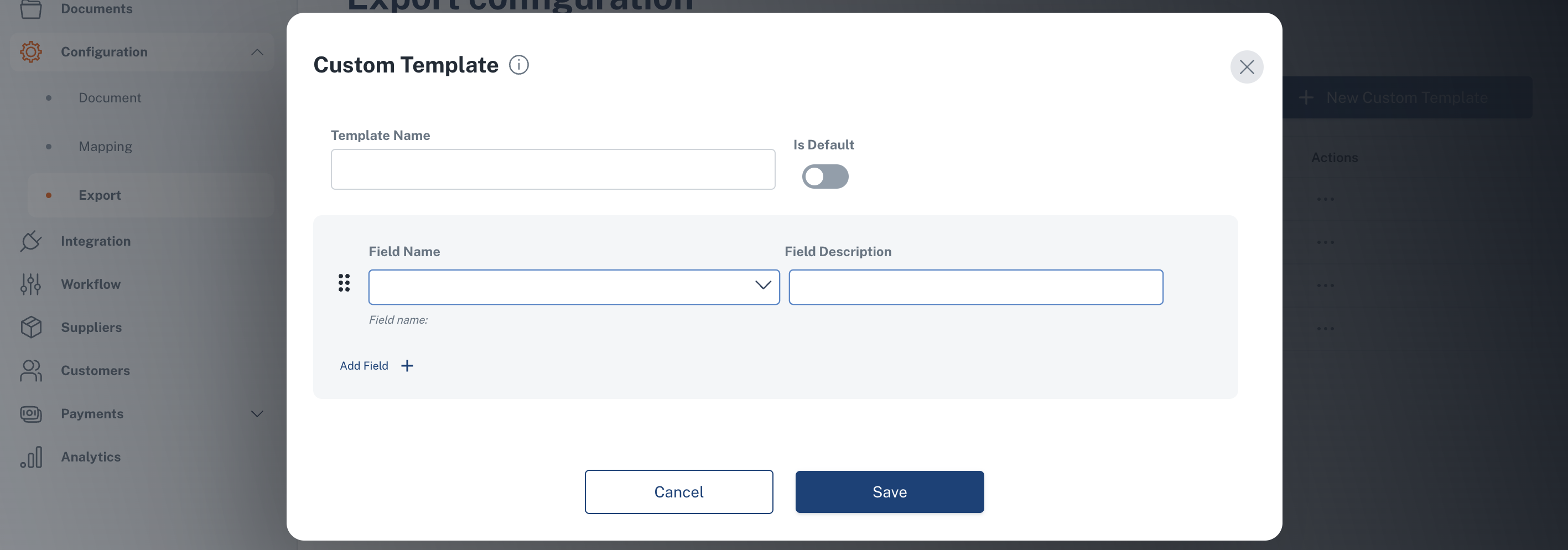Click the Cancel button

(679, 491)
